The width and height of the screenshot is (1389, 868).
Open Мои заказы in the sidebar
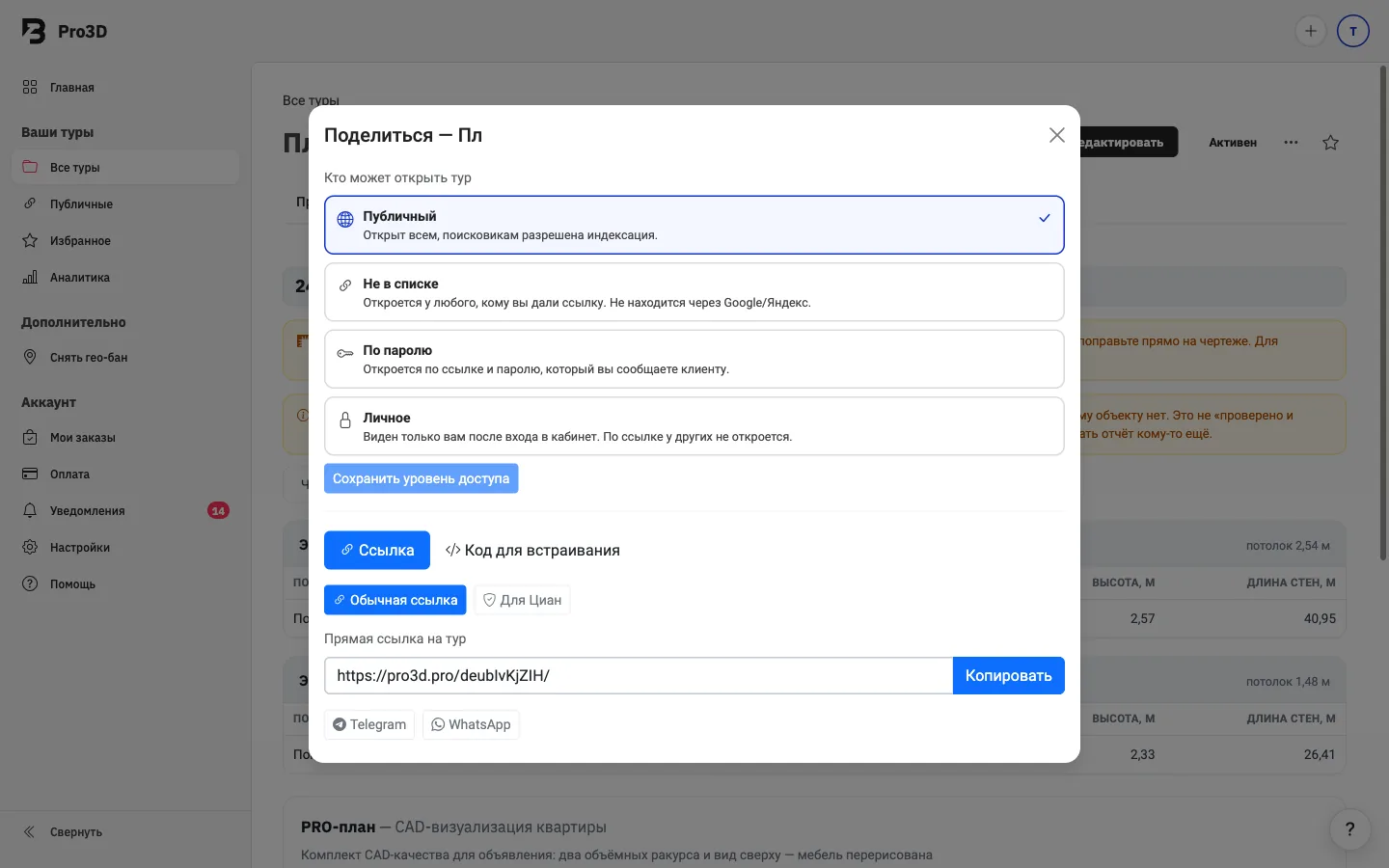click(x=125, y=437)
